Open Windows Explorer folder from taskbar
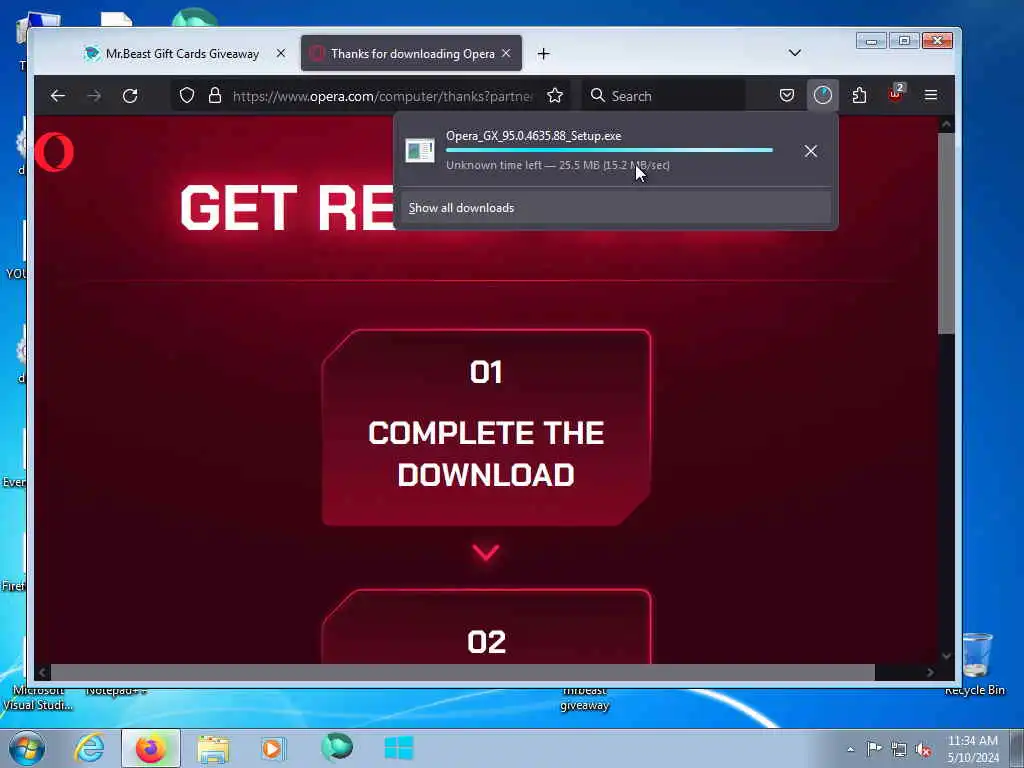This screenshot has width=1024, height=768. 213,749
